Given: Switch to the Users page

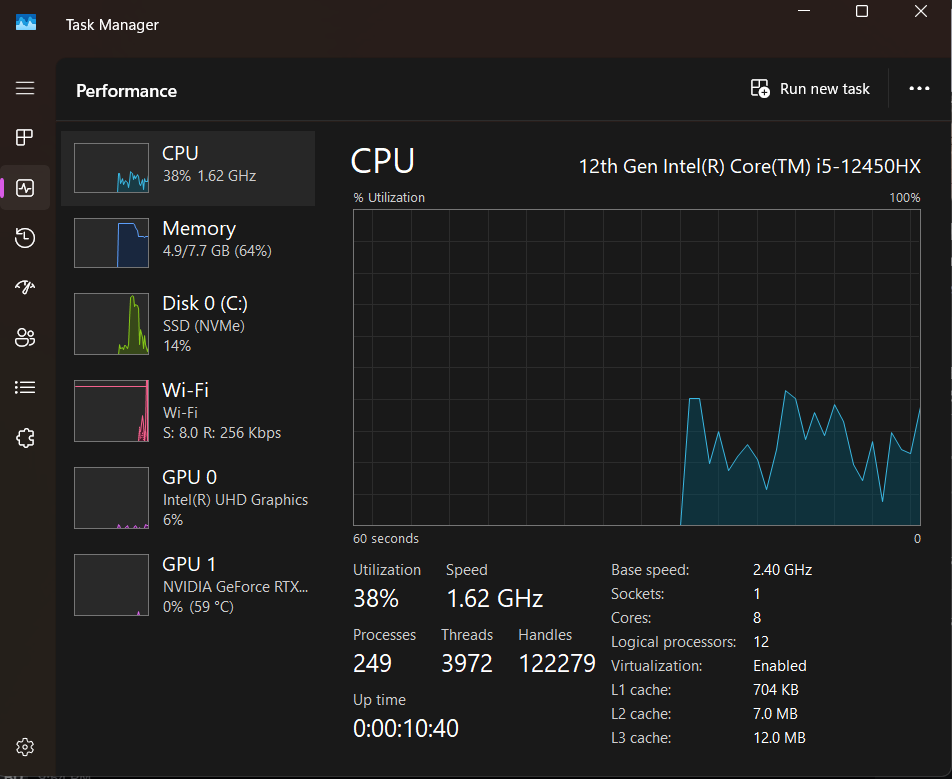Looking at the screenshot, I should click(25, 337).
